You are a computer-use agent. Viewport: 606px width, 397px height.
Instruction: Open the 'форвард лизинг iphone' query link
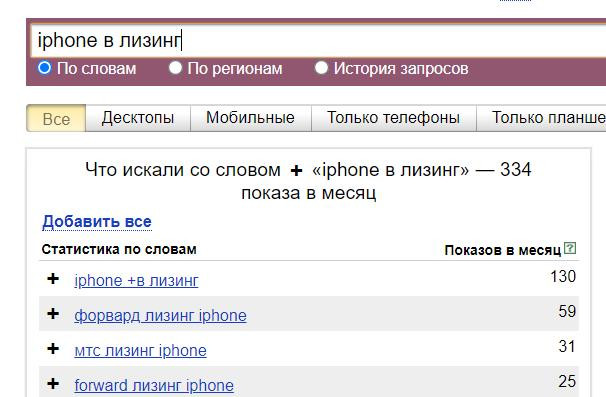click(160, 316)
